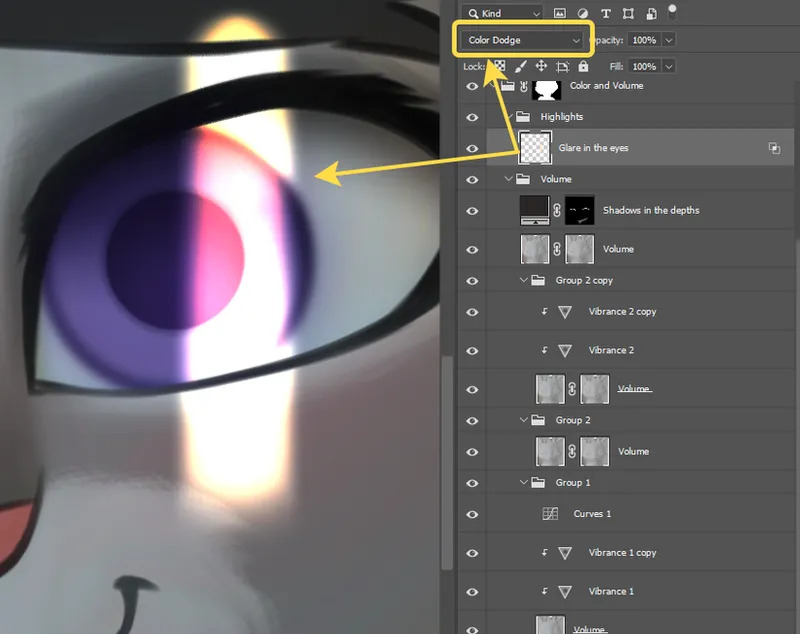This screenshot has height=634, width=800.
Task: Lock transparent pixels checkerboard icon
Action: click(x=500, y=66)
